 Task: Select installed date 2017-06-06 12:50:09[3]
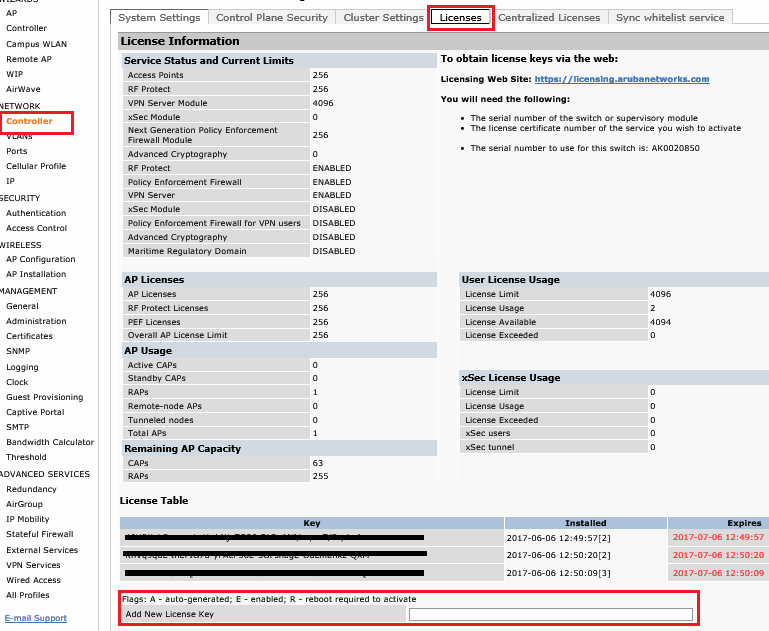[x=559, y=573]
